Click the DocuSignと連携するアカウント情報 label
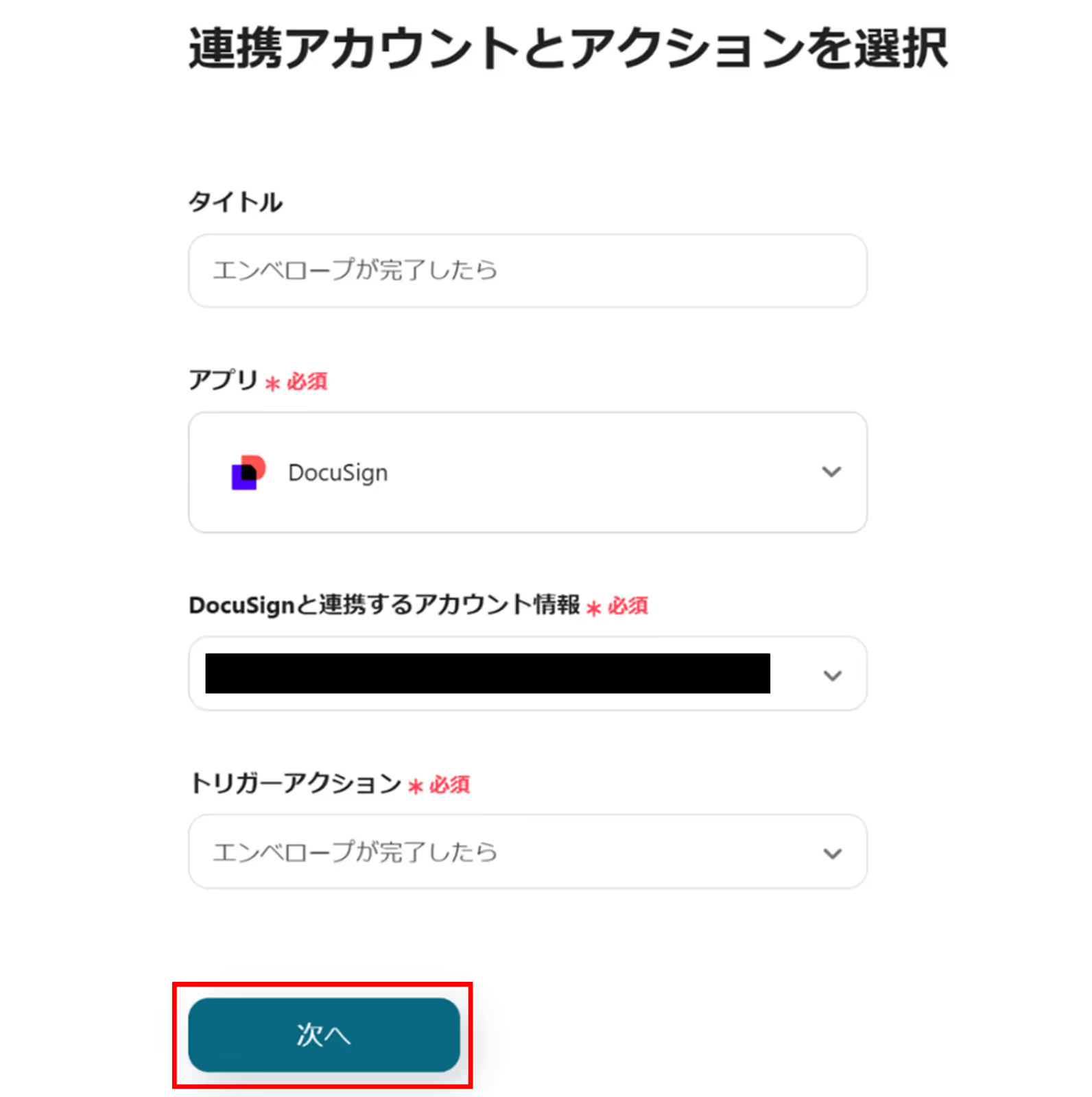This screenshot has height=1097, width=1092. (x=384, y=605)
